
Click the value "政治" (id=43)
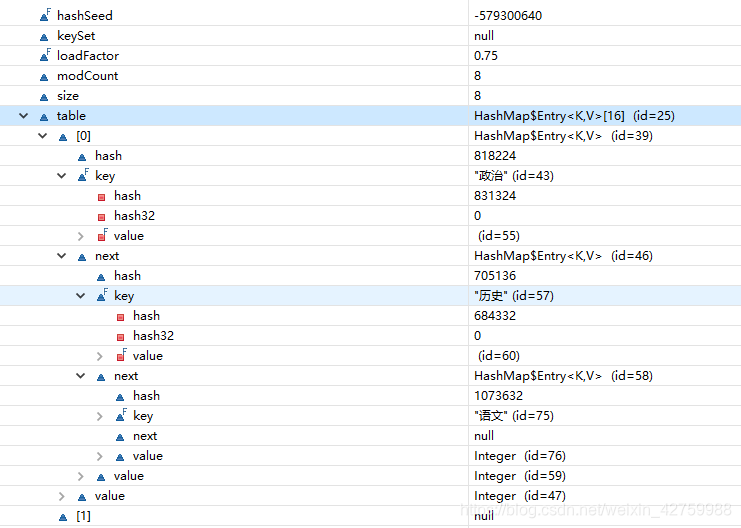coord(514,176)
